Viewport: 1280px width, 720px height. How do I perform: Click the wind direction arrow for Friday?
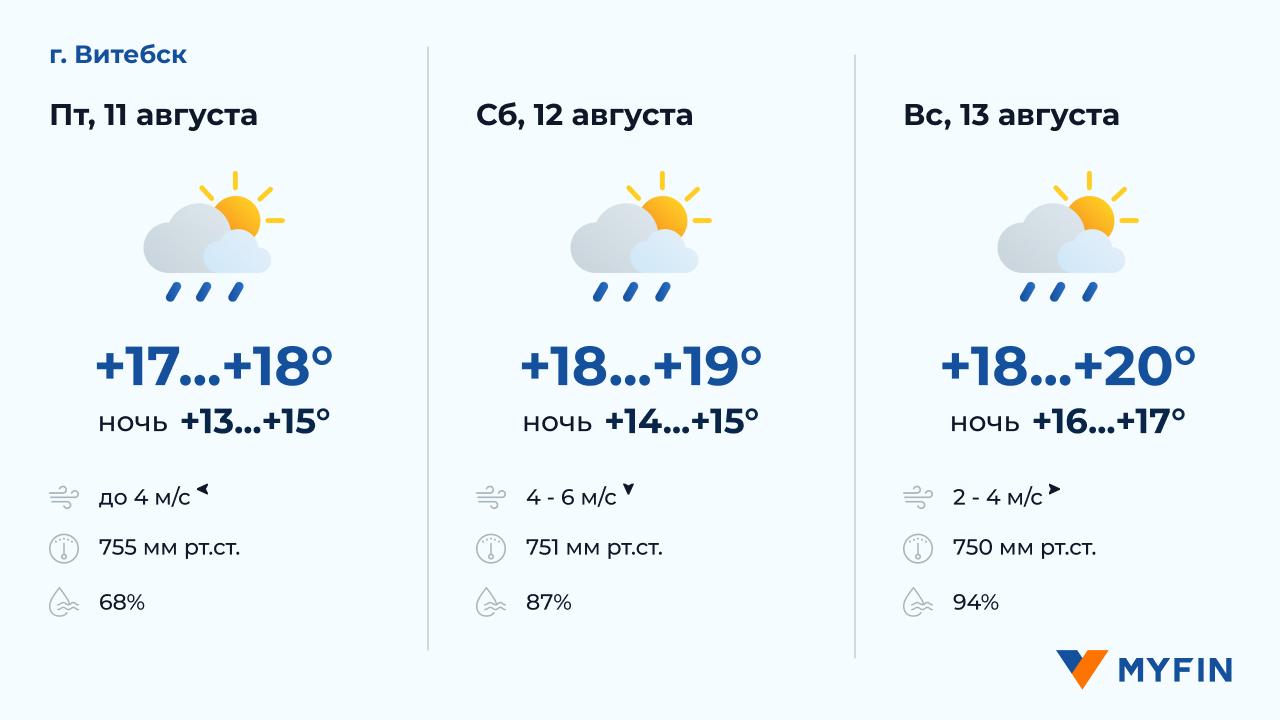(x=202, y=489)
